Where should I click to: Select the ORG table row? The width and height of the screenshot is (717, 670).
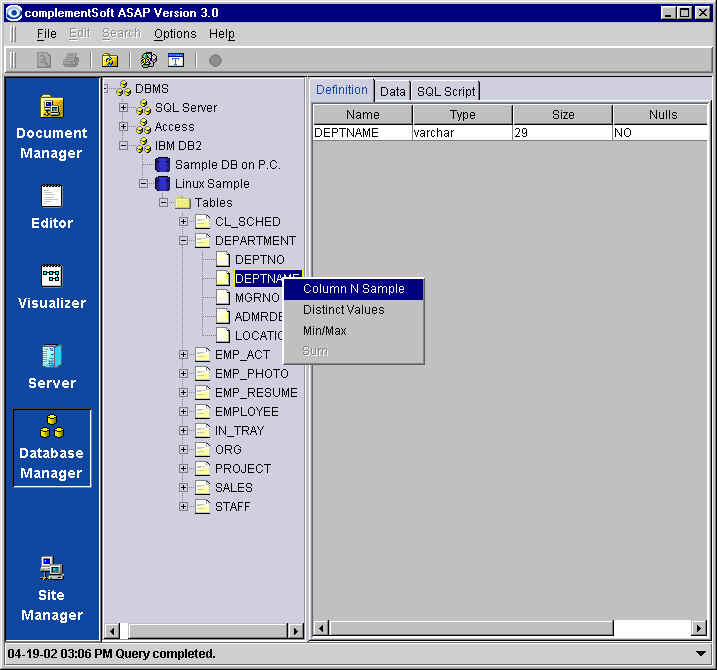click(228, 450)
